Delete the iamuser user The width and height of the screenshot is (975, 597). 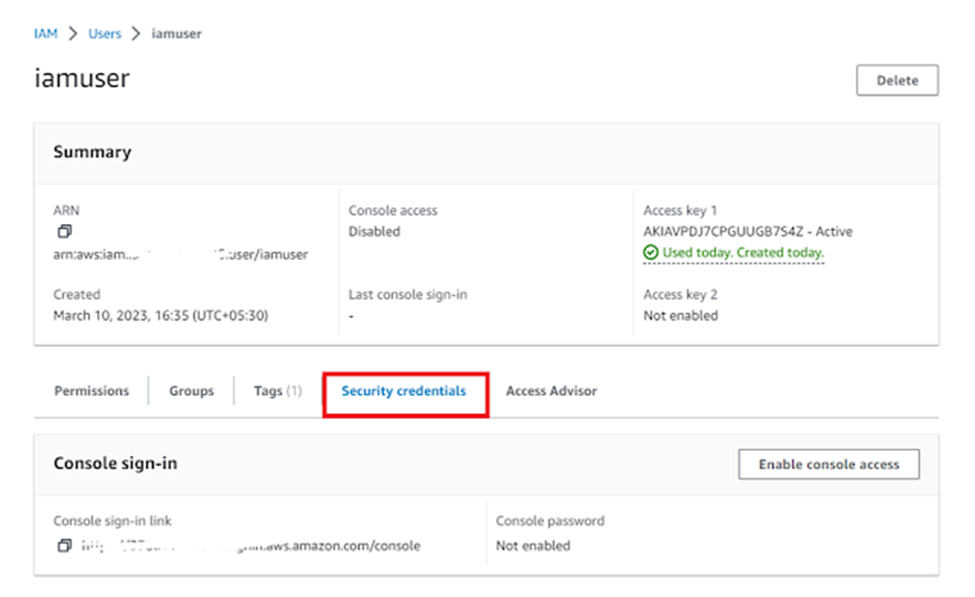coord(897,81)
